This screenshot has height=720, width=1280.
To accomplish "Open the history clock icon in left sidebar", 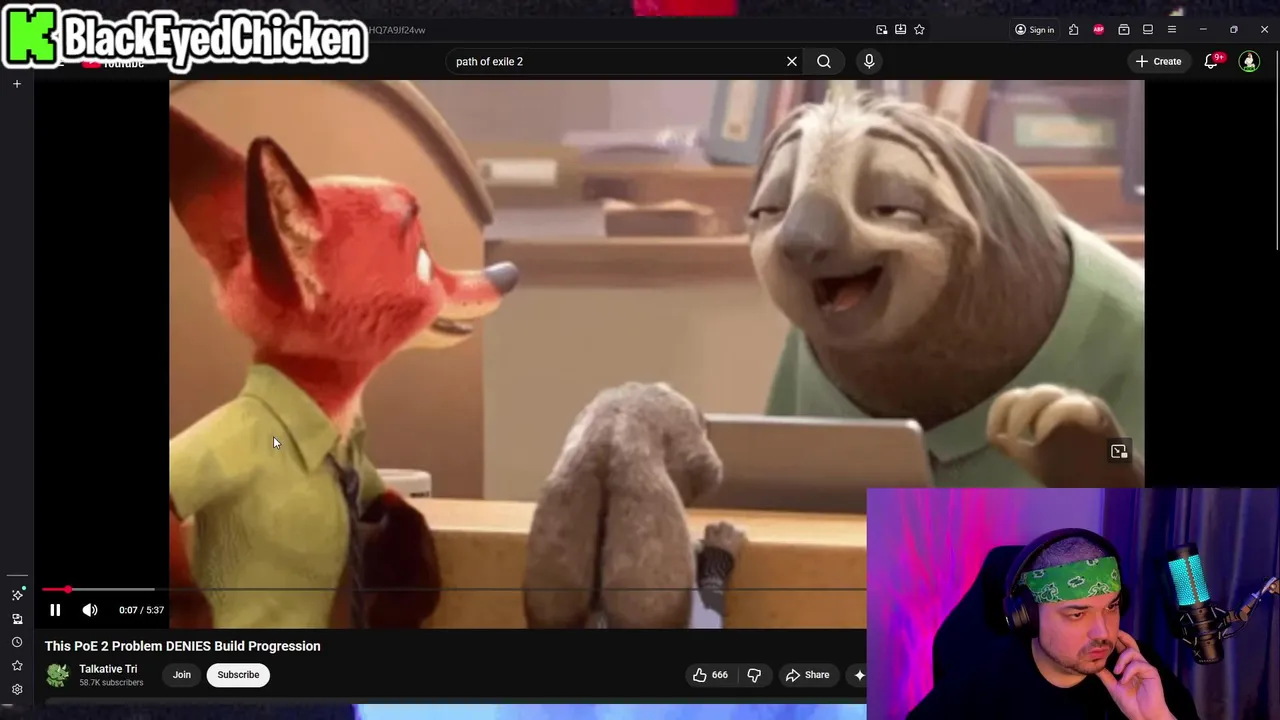I will click(17, 642).
